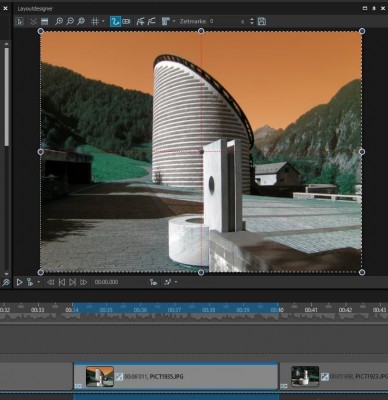The image size is (388, 400).
Task: Select the top-right corner handle of image
Action: click(362, 31)
